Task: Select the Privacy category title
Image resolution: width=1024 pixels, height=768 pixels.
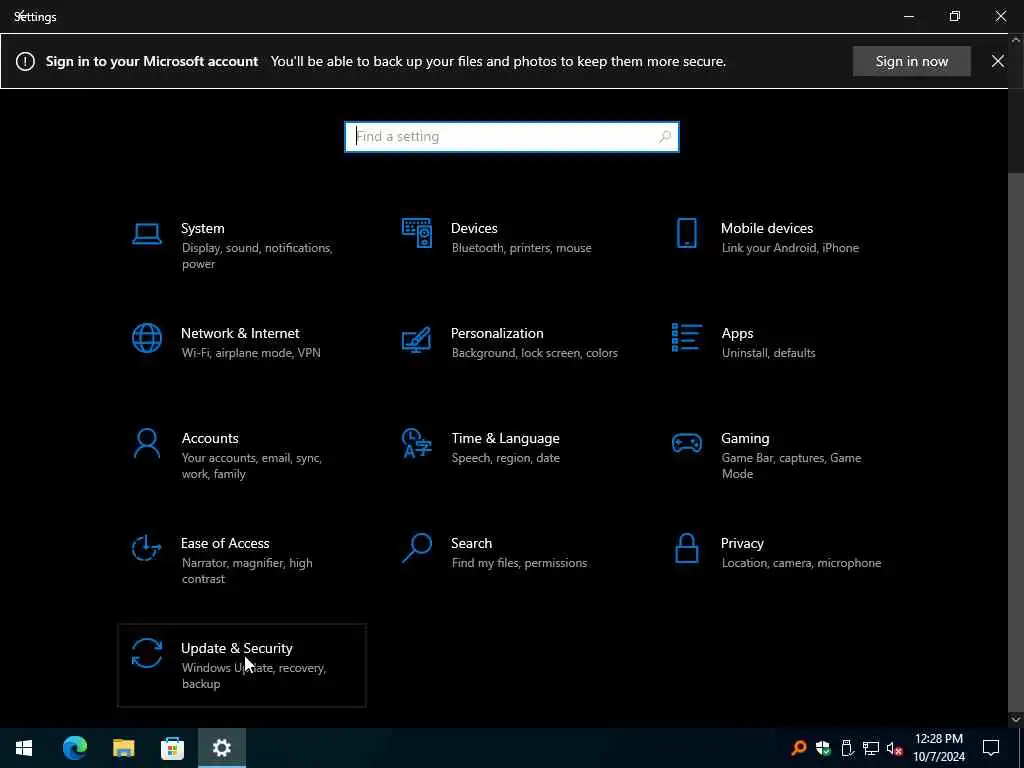Action: [742, 543]
